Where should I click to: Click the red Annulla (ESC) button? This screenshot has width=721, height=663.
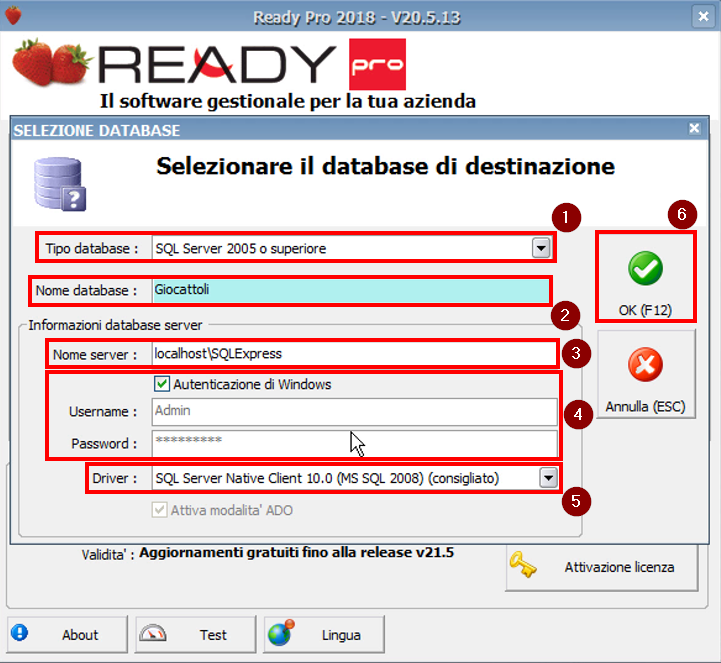(646, 374)
